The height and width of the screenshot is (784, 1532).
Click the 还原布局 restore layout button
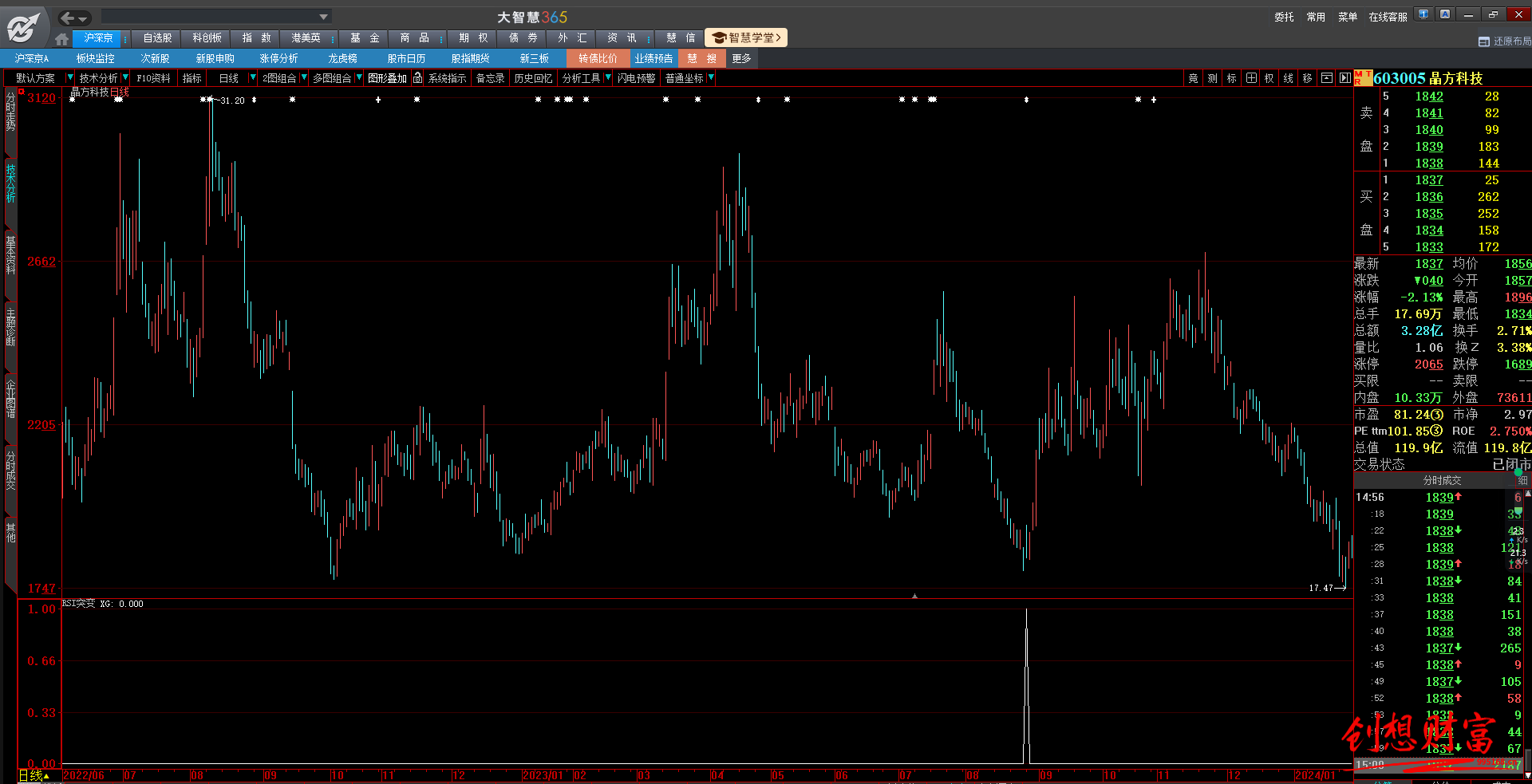point(1505,41)
